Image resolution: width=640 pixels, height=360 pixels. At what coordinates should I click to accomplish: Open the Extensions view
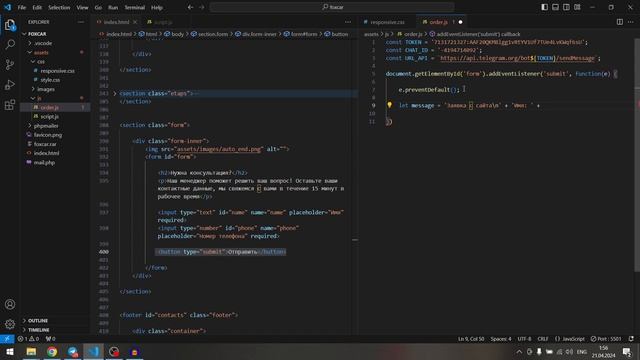pyautogui.click(x=10, y=105)
